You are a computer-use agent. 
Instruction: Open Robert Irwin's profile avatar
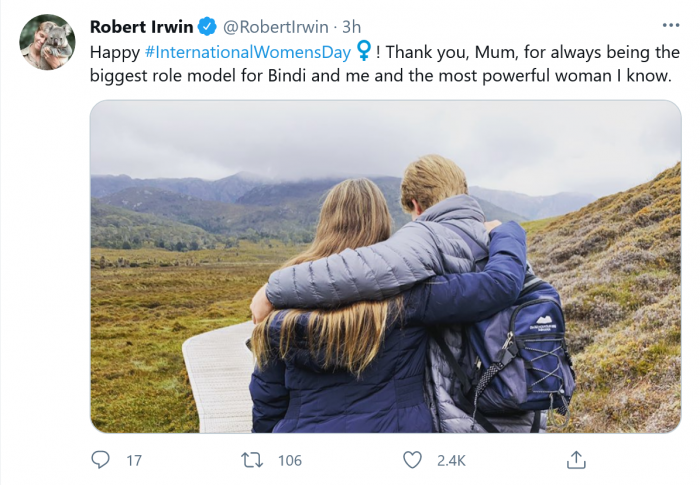pos(47,42)
